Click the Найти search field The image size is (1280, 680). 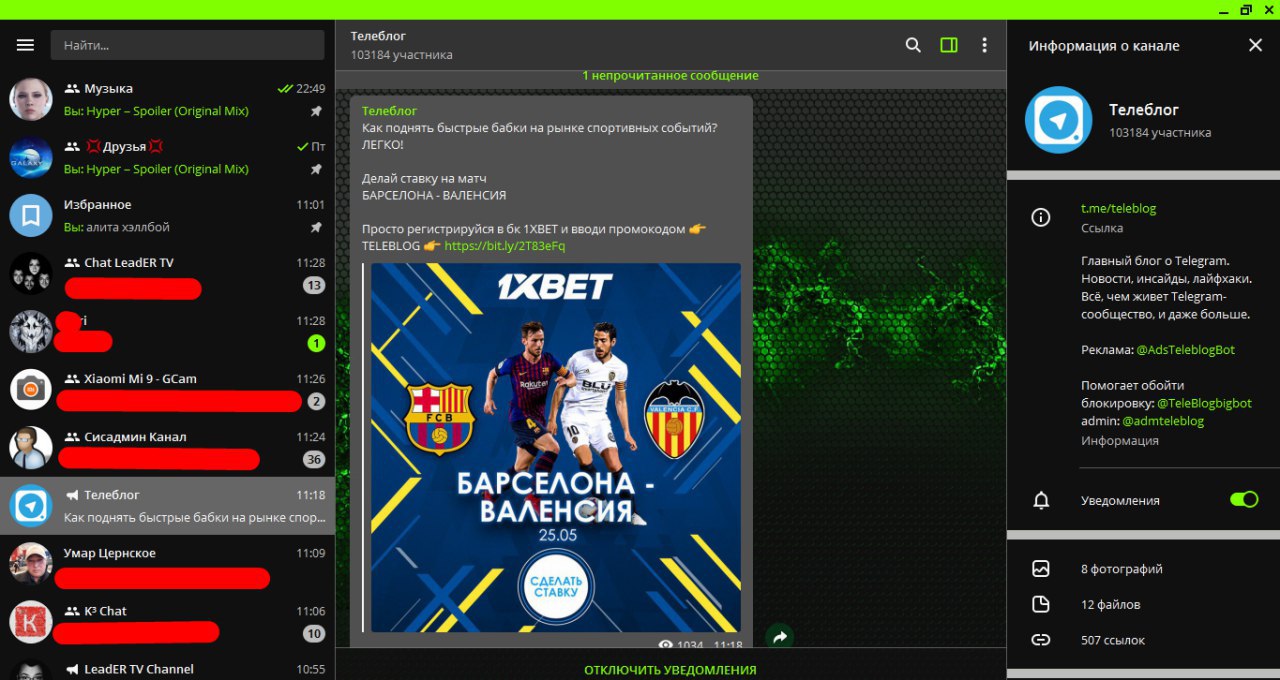187,45
